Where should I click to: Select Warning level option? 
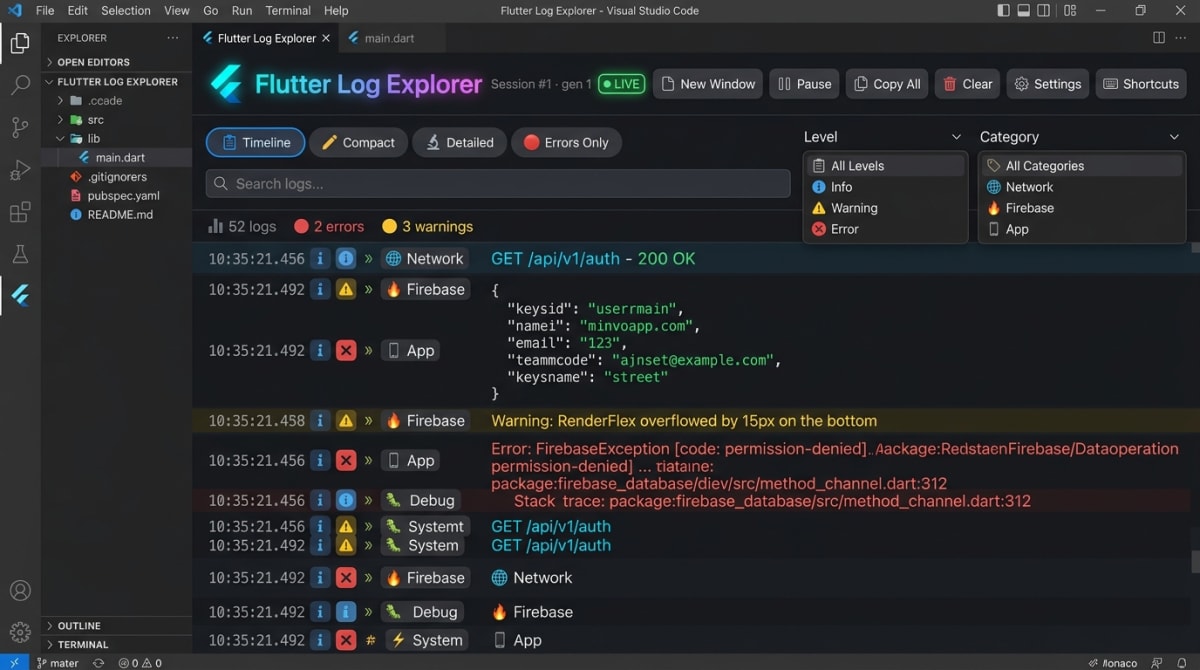pos(886,208)
